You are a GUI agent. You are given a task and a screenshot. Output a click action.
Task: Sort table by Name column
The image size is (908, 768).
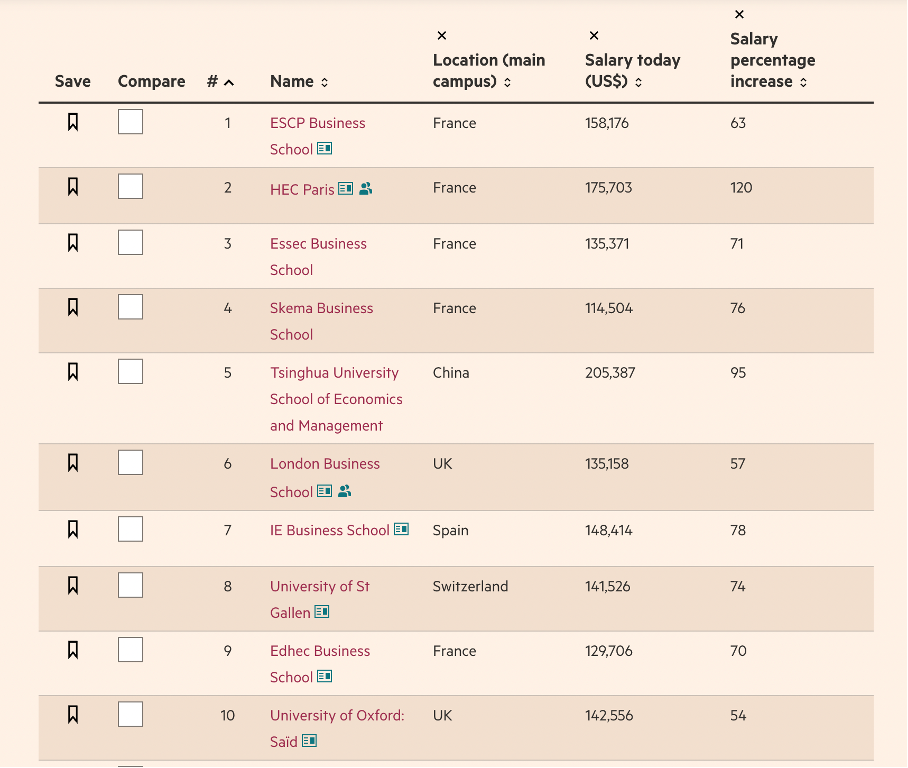(299, 82)
